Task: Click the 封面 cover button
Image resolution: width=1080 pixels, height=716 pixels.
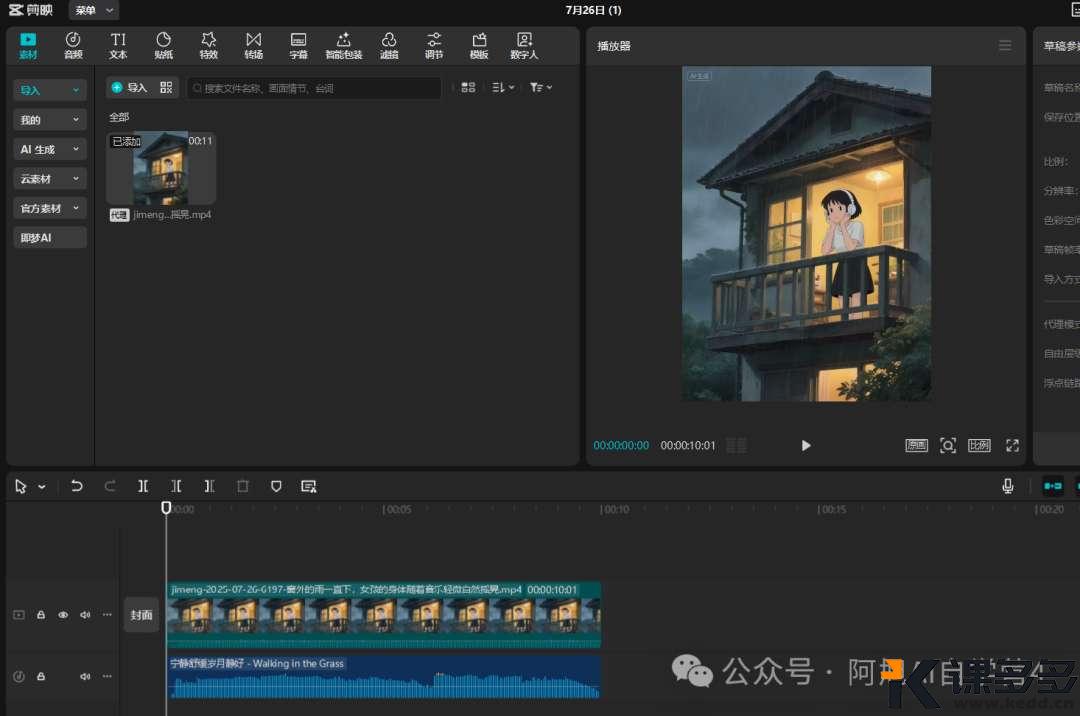Action: [x=141, y=615]
